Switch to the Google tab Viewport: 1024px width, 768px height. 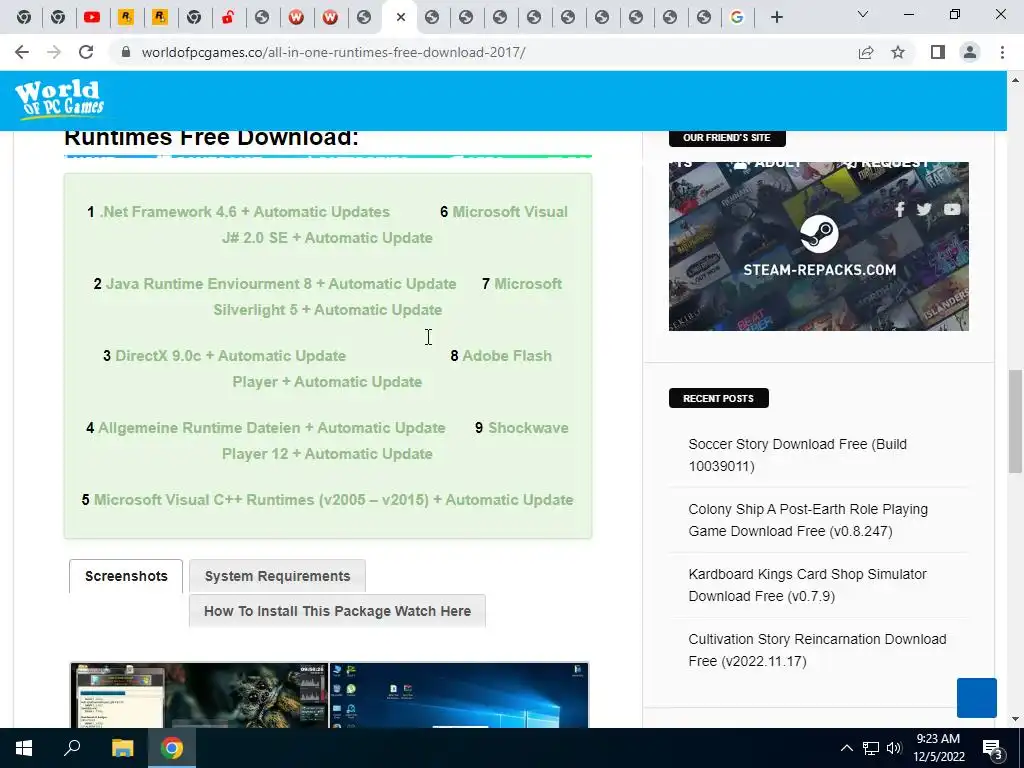(737, 18)
